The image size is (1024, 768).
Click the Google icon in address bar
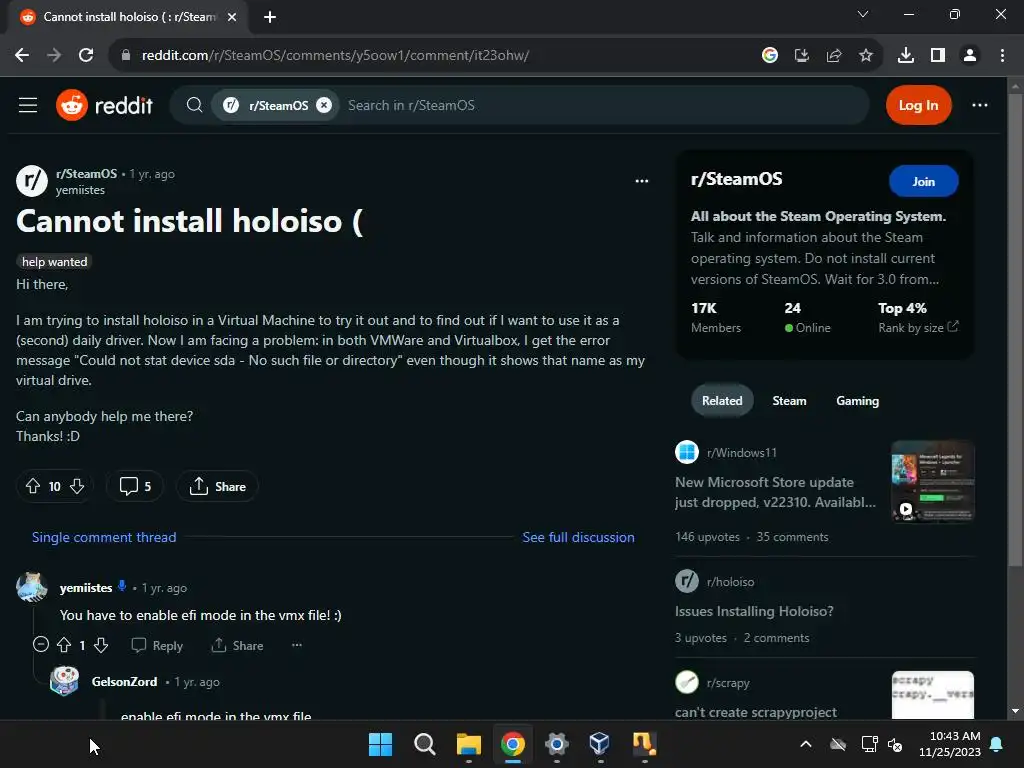[769, 56]
